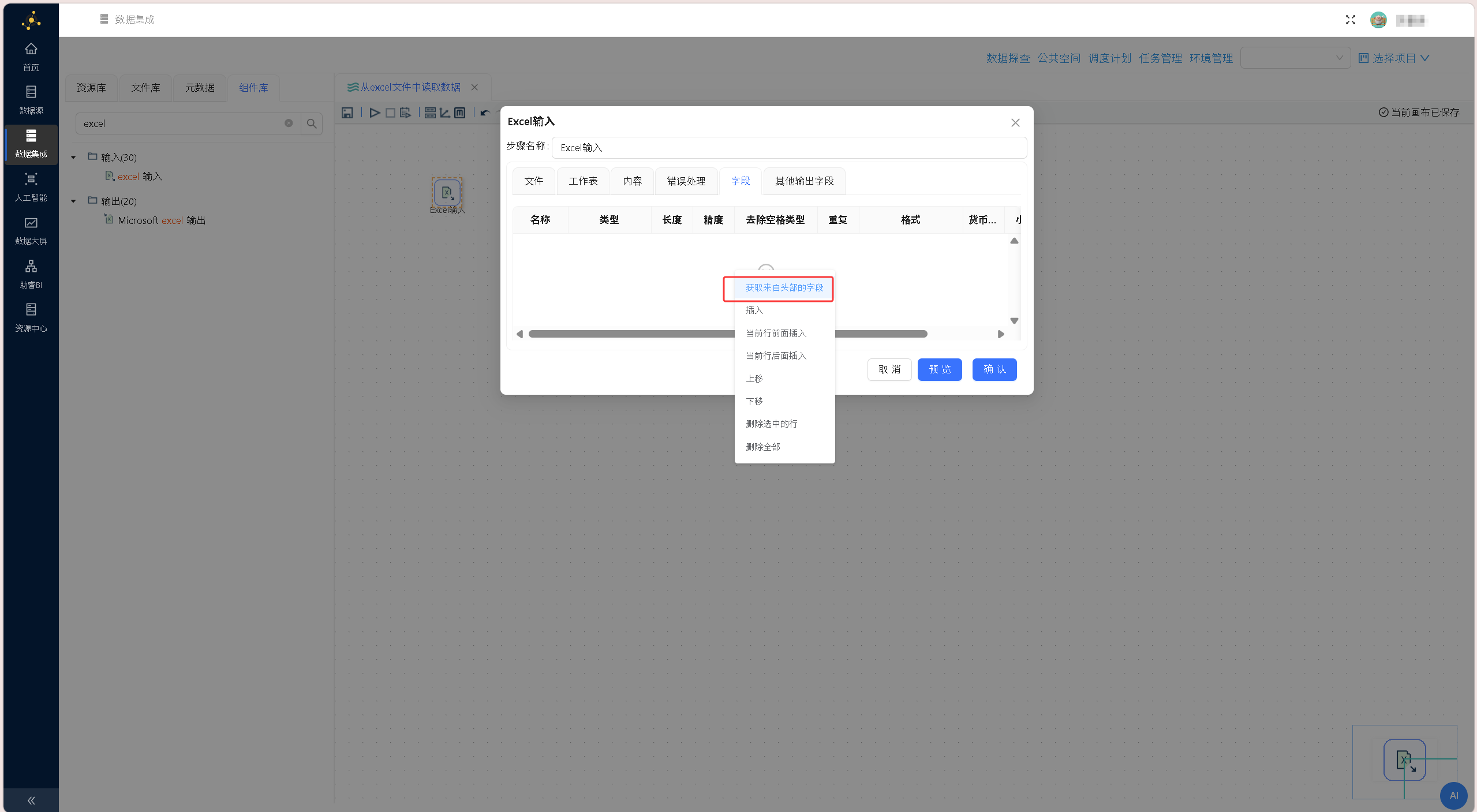This screenshot has height=812, width=1477.
Task: Collapse the left sidebar with double chevron
Action: 31,800
